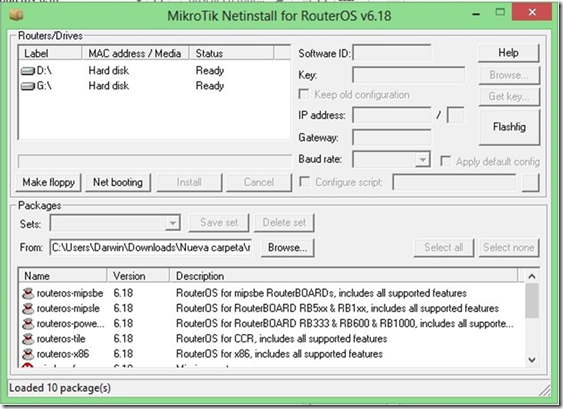Maximize the Netinstall window
The height and width of the screenshot is (409, 563).
[x=500, y=13]
